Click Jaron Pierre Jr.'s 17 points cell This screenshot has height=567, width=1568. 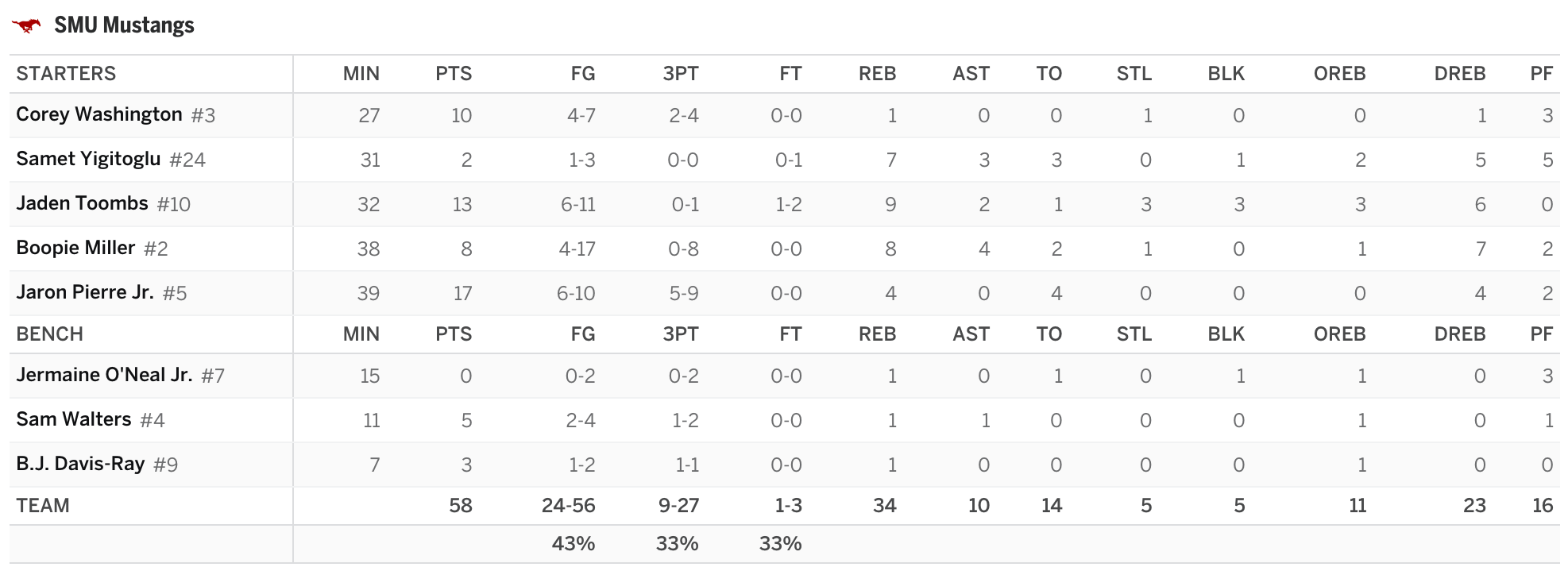coord(462,293)
